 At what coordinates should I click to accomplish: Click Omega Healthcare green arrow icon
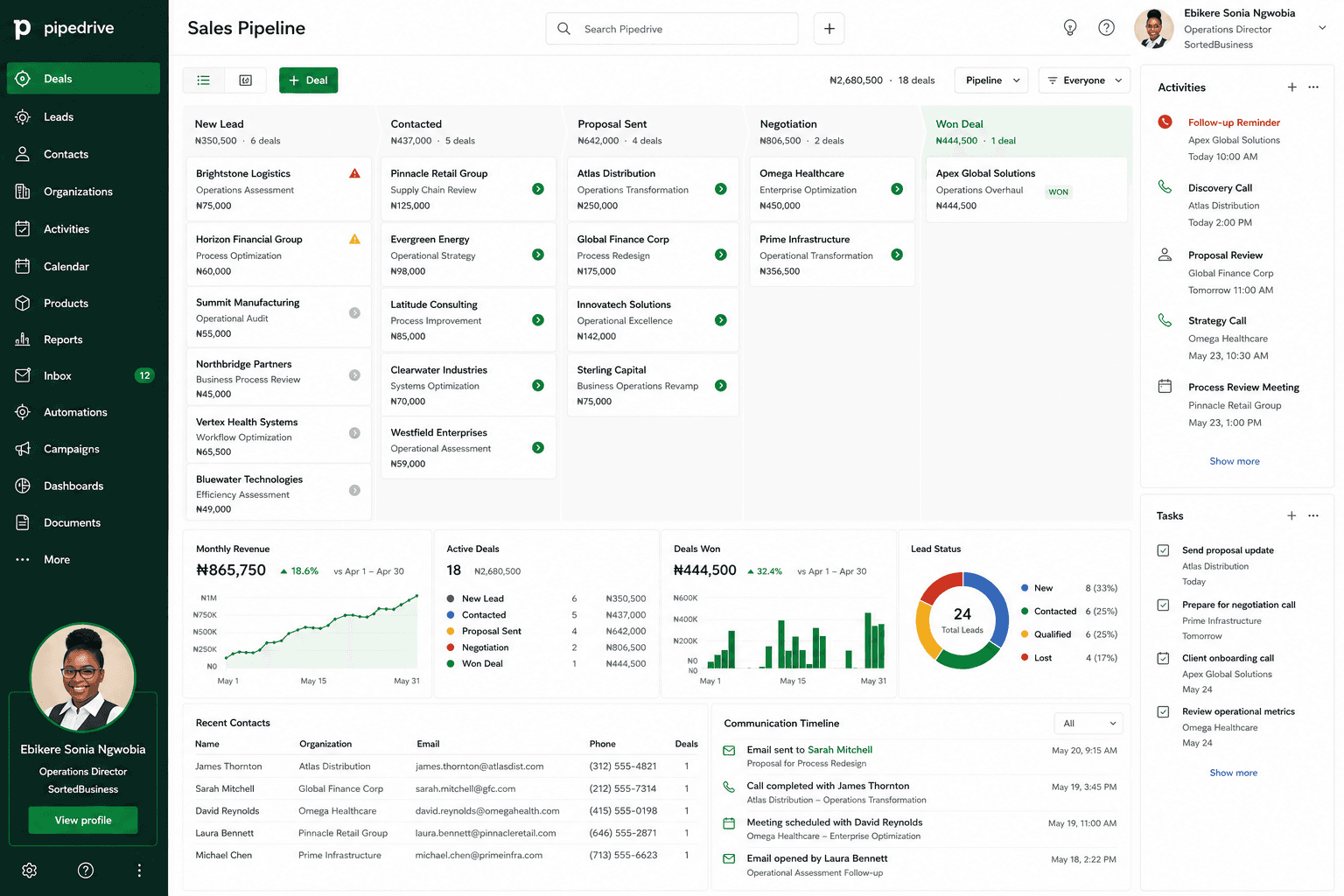coord(897,189)
